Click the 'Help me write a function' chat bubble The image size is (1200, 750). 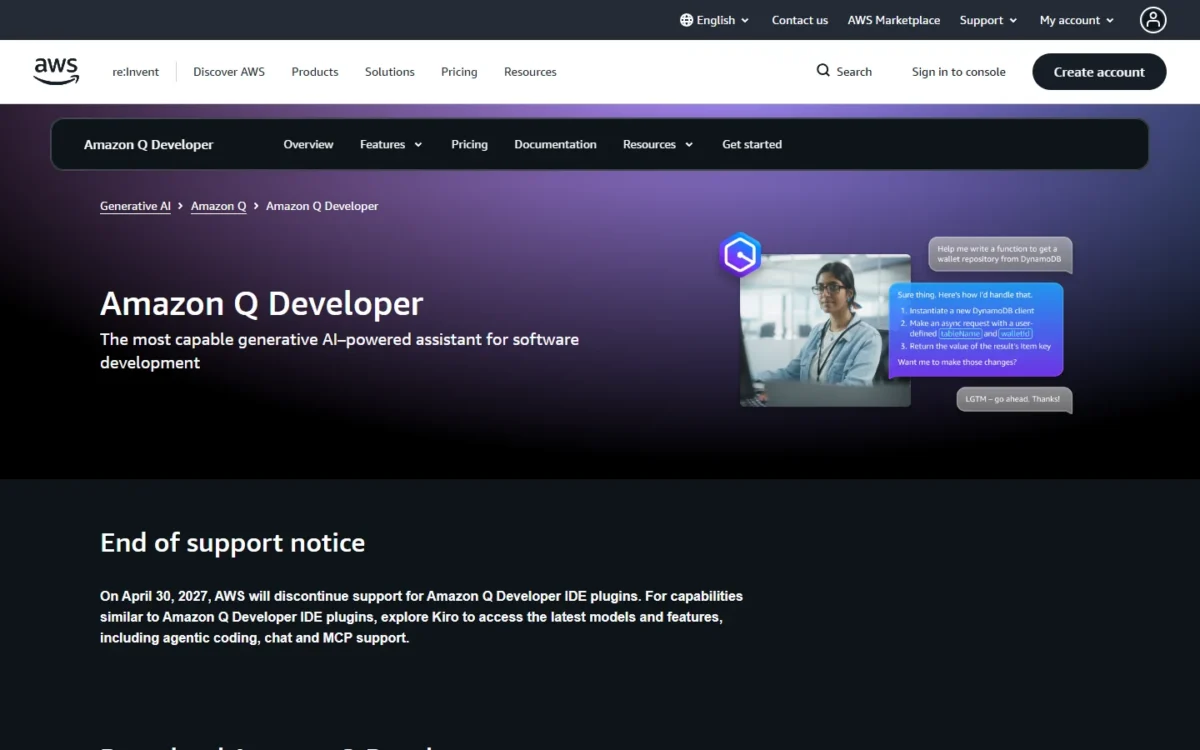coord(1000,254)
